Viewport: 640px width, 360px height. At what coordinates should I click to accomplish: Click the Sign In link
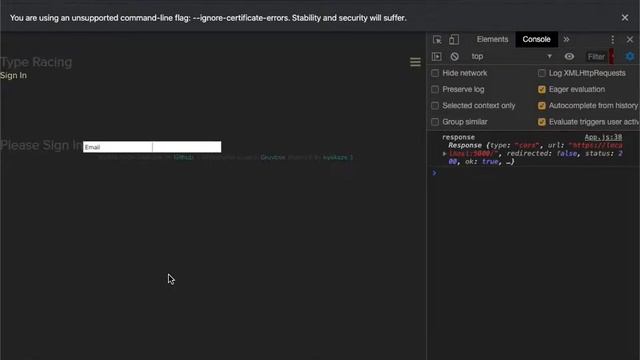tap(13, 76)
